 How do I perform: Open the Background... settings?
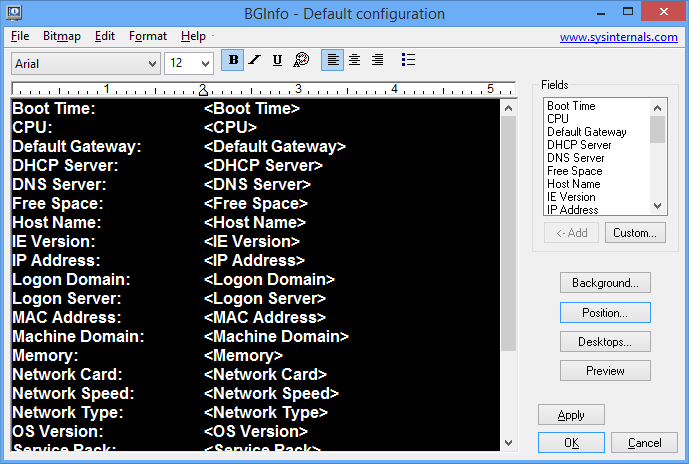605,283
